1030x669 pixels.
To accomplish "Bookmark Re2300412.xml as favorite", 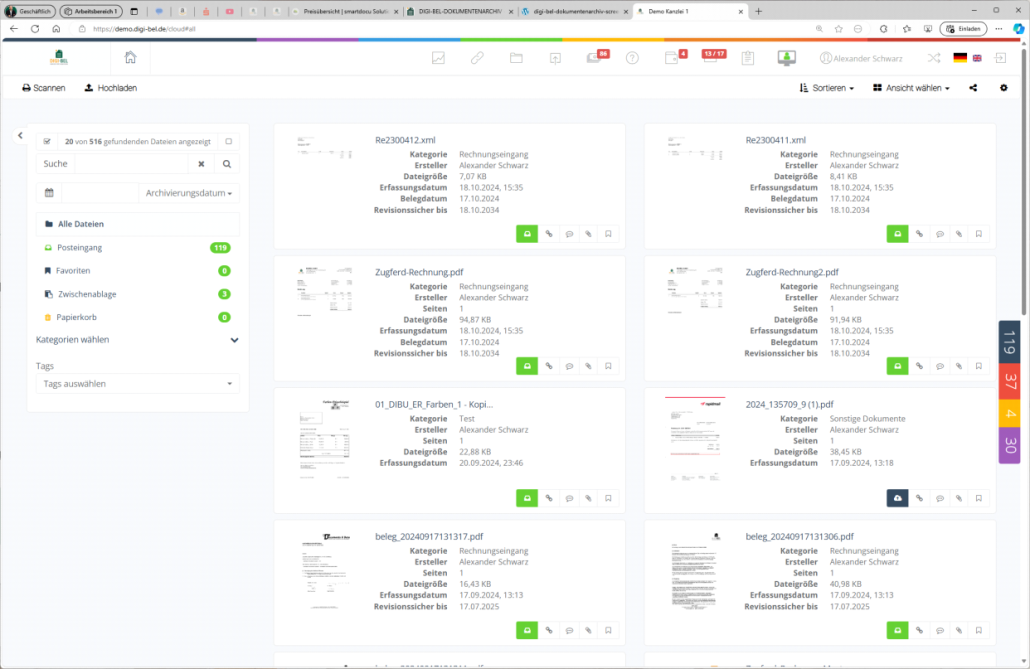I will click(608, 234).
